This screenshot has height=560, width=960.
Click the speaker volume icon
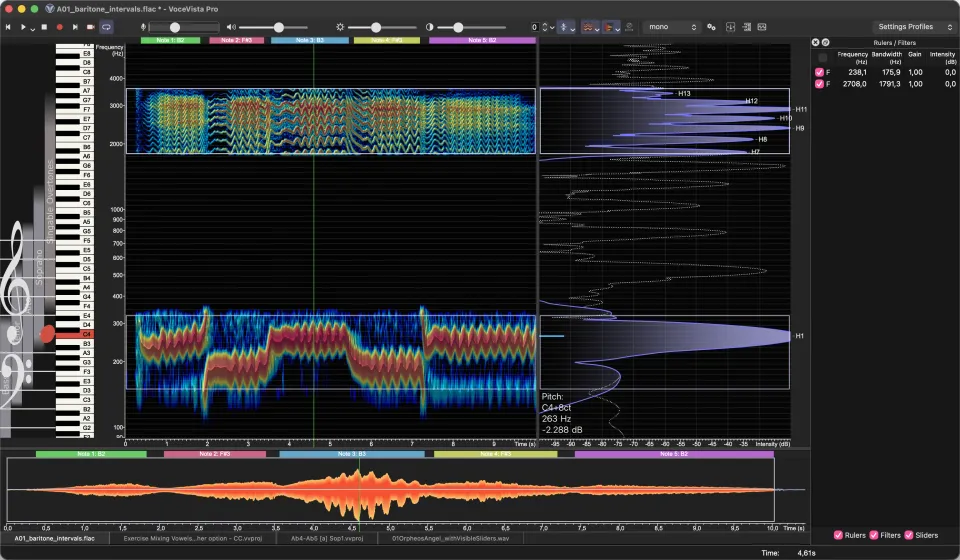231,27
